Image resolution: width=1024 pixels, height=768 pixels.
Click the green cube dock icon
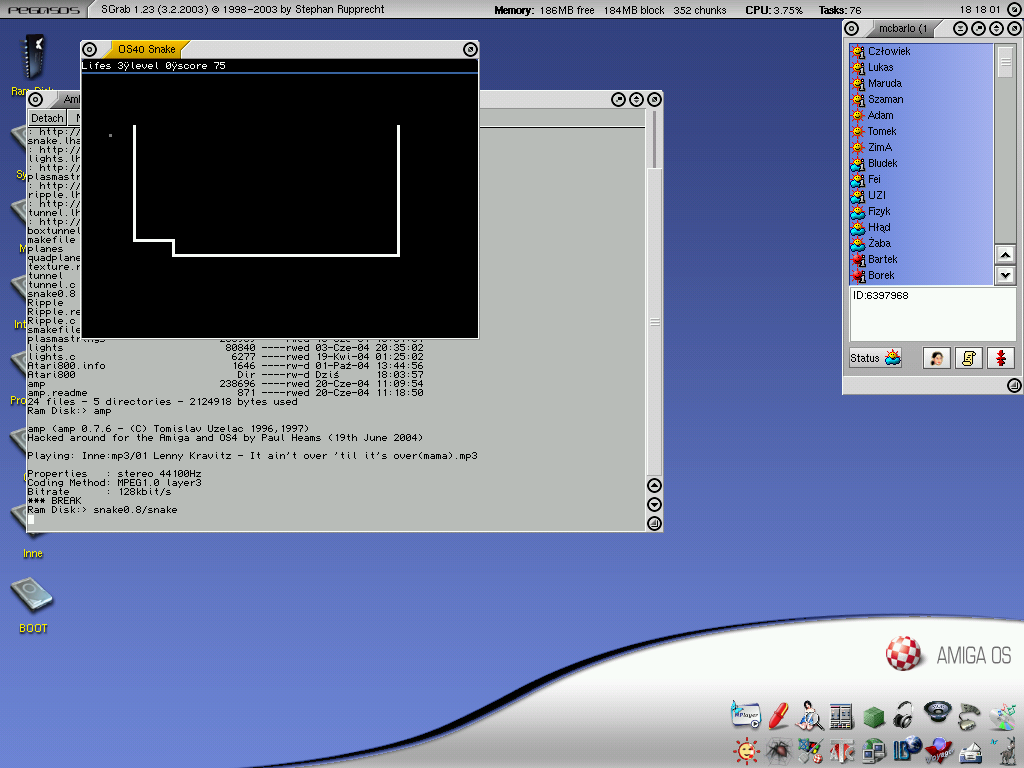click(x=874, y=717)
